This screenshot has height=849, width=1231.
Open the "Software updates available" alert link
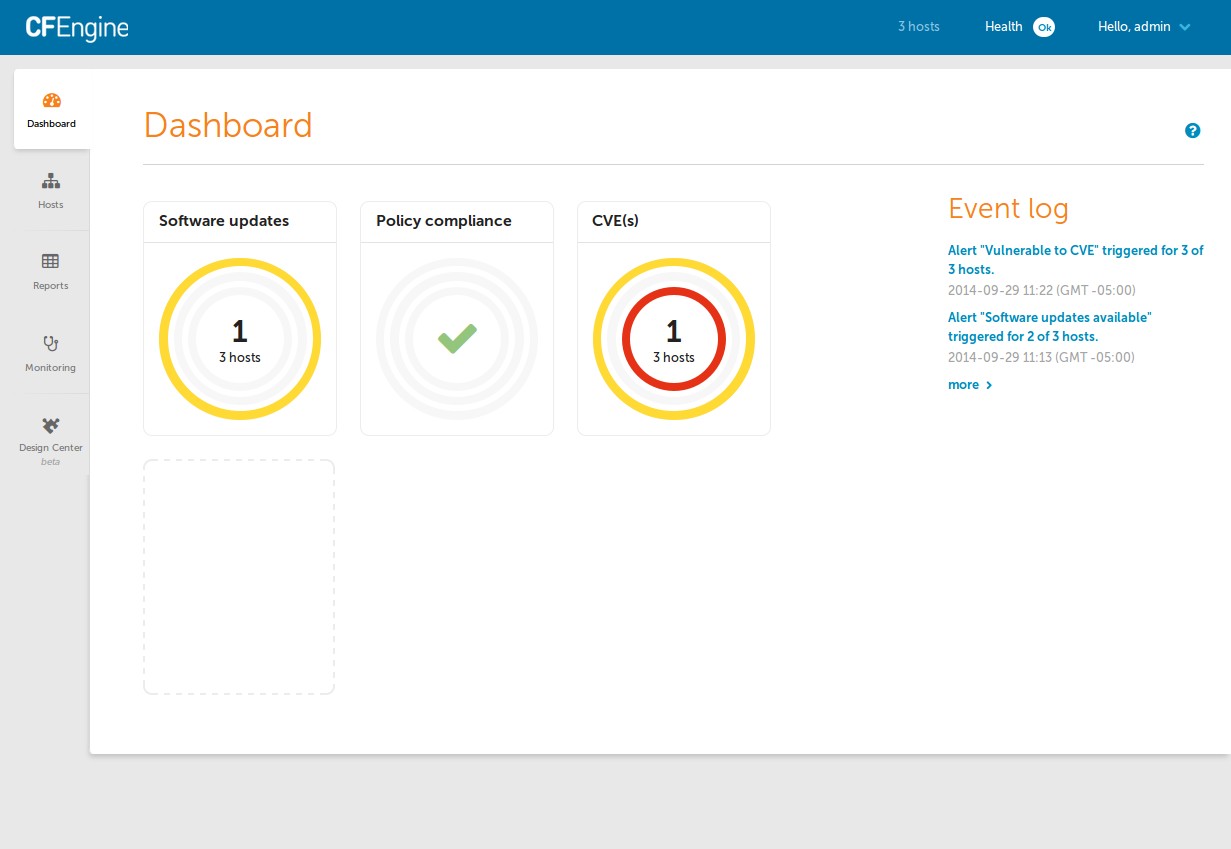click(1050, 326)
